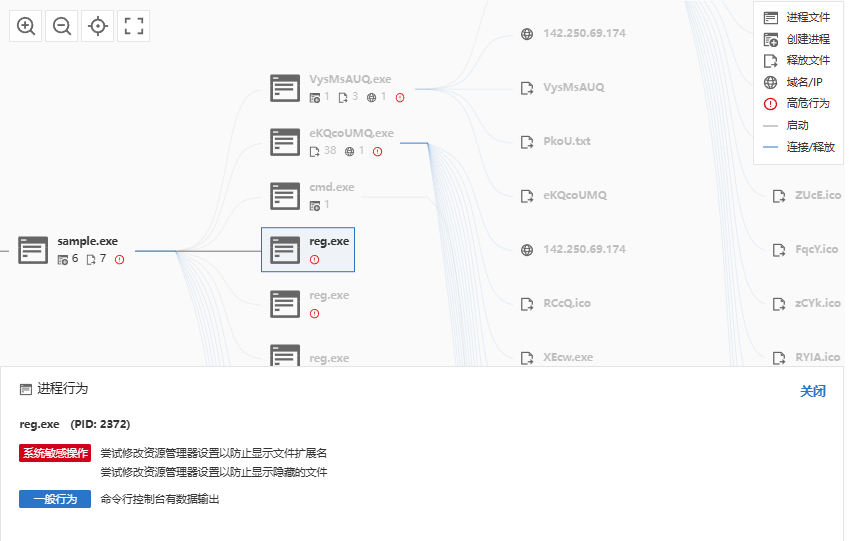The image size is (863, 541).
Task: Click the eKQcoUMQ.exe label
Action: pyautogui.click(x=351, y=133)
